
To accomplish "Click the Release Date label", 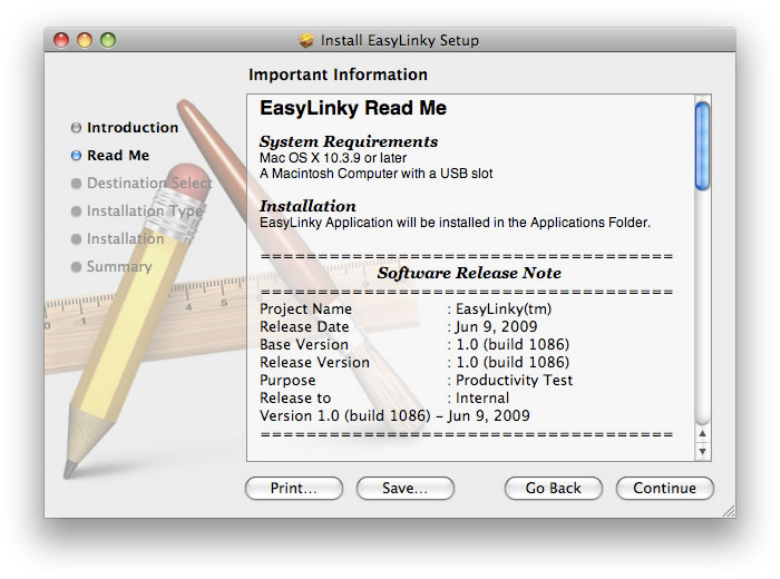I will point(304,327).
